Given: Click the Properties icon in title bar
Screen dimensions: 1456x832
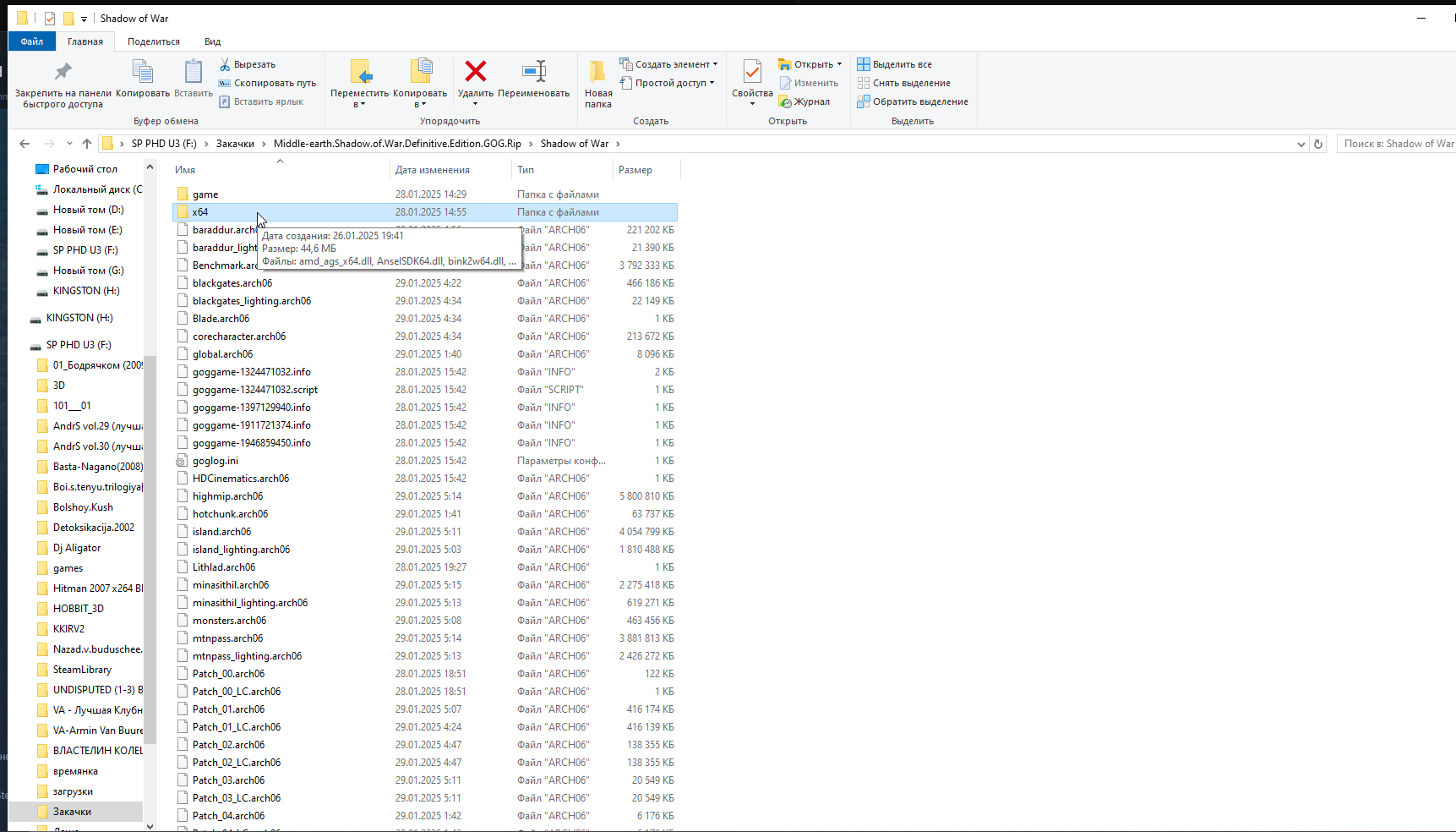Looking at the screenshot, I should tap(50, 18).
